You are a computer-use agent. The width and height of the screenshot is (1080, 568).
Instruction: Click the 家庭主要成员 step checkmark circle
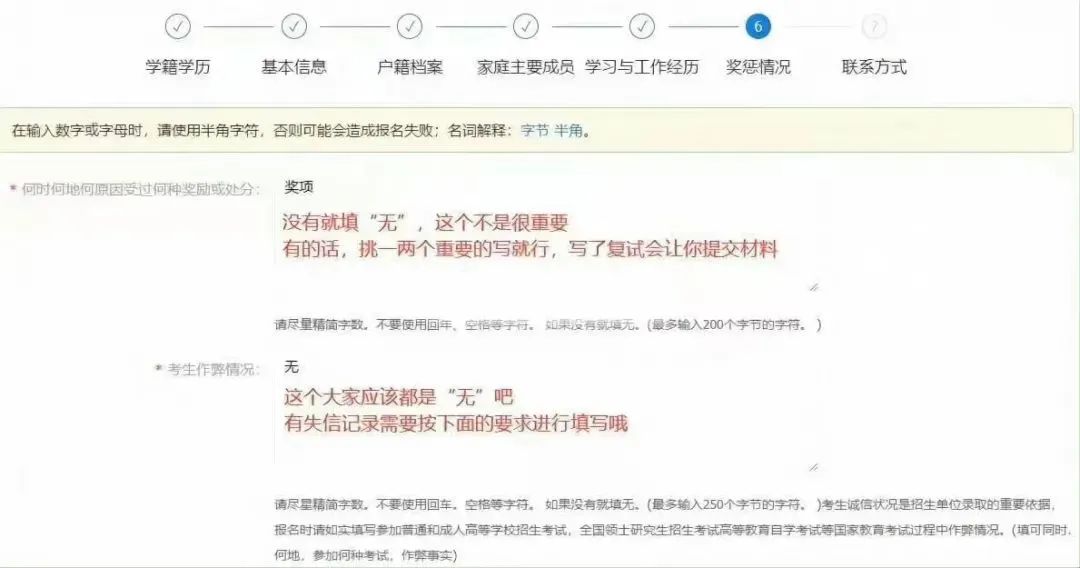pos(526,27)
